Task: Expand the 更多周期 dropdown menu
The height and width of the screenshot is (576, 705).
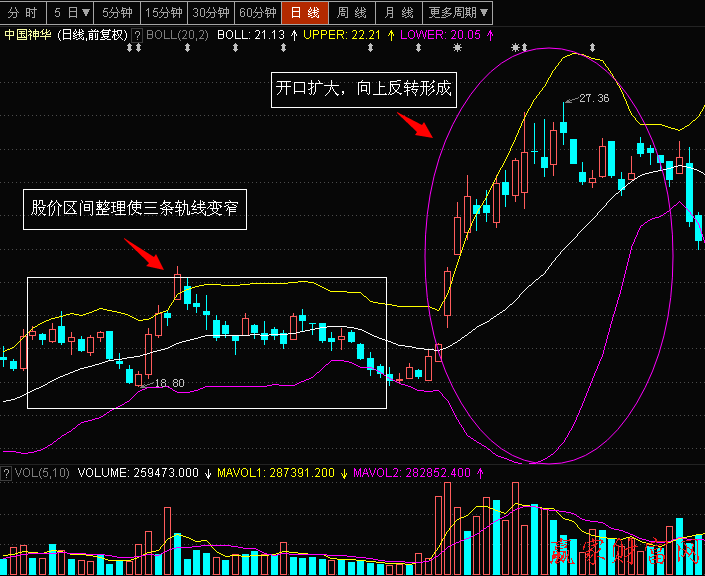Action: point(458,12)
